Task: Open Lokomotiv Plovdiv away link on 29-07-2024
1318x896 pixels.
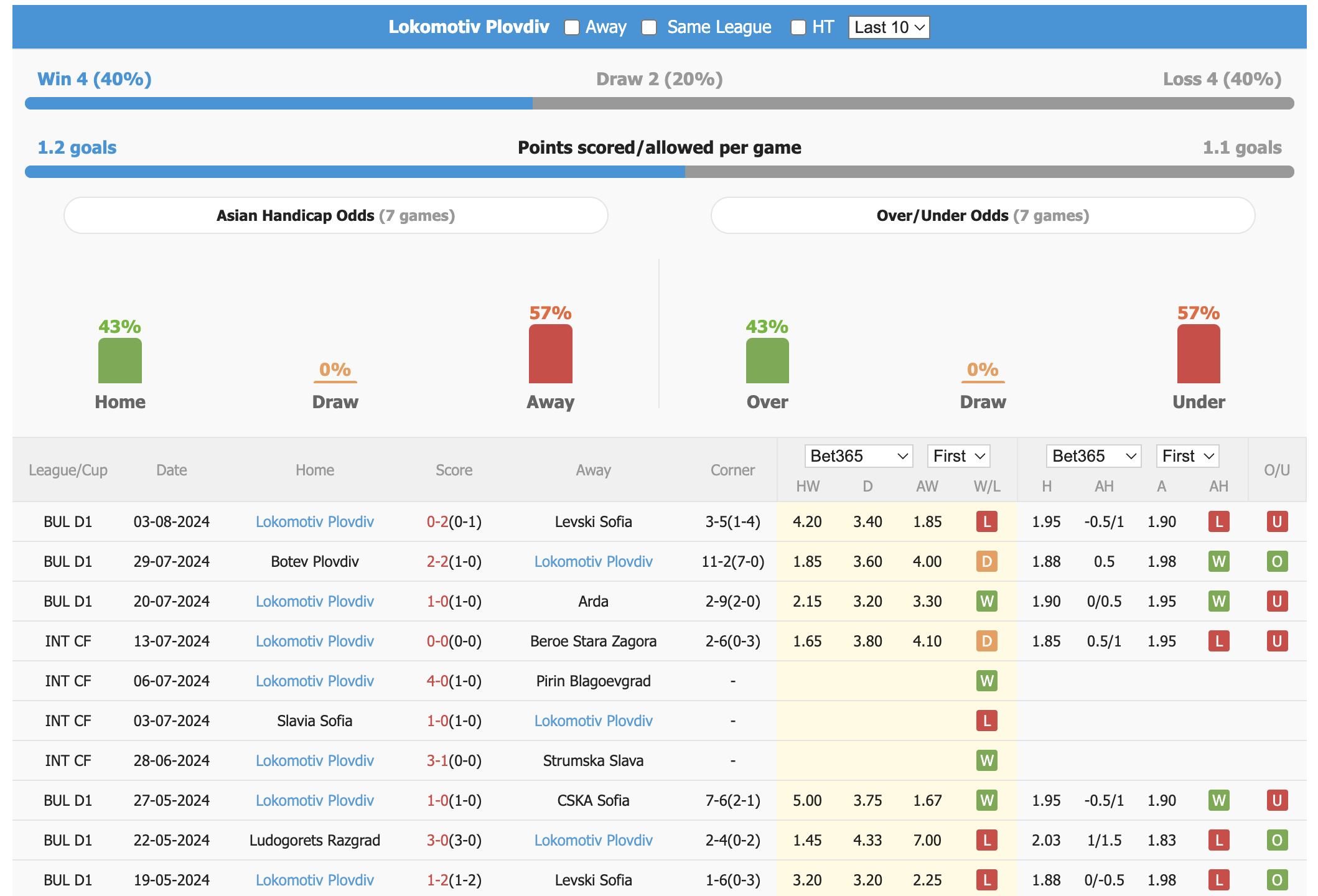Action: tap(594, 561)
